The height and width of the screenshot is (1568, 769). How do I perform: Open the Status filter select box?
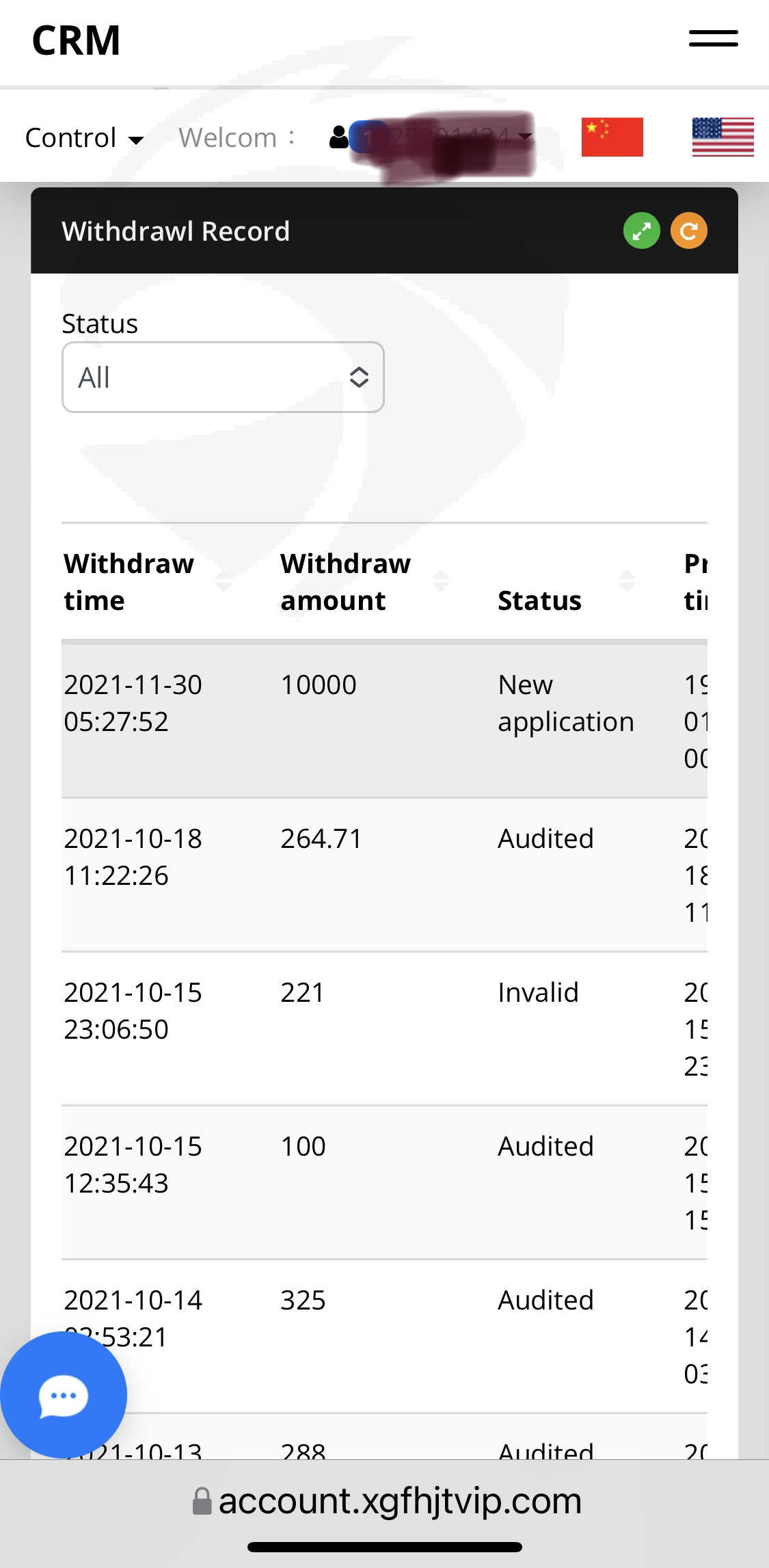(223, 377)
